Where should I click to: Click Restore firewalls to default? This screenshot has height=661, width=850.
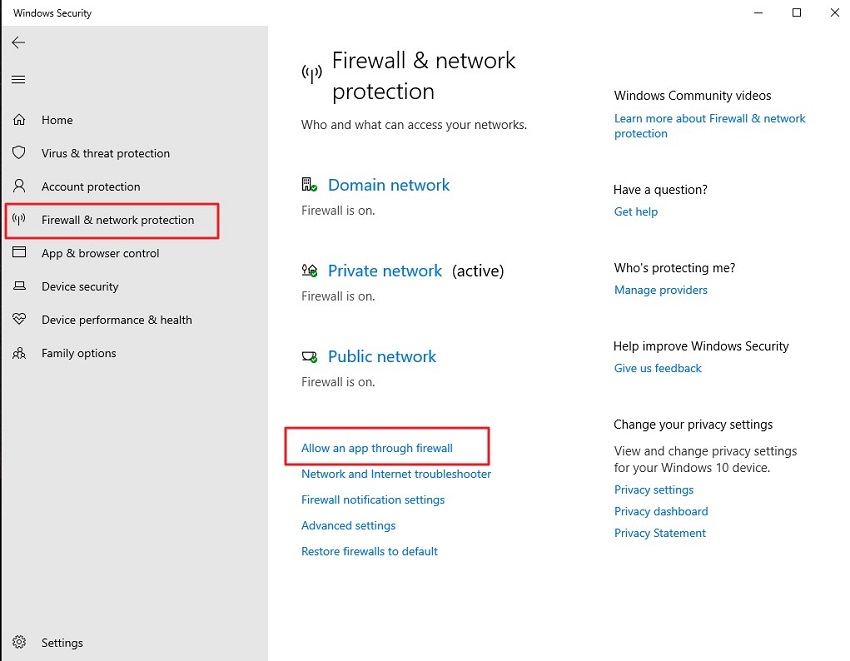369,551
